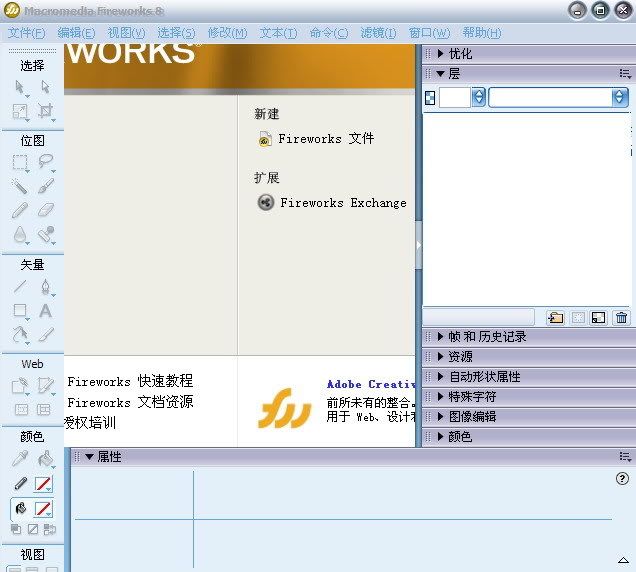Viewport: 636px width, 572px height.
Task: Set default stroke and fill colors
Action: click(x=16, y=529)
